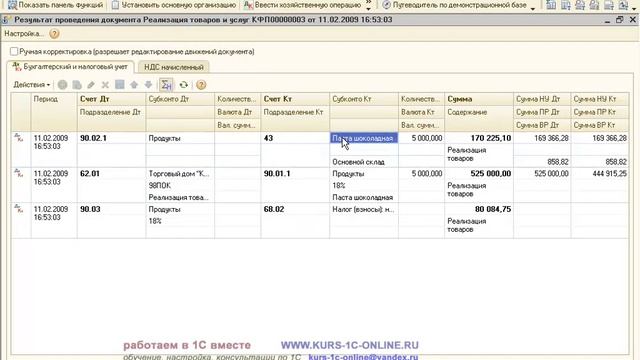Click 'Показать панель функций' toolbar button
This screenshot has height=360, width=640.
tap(56, 5)
